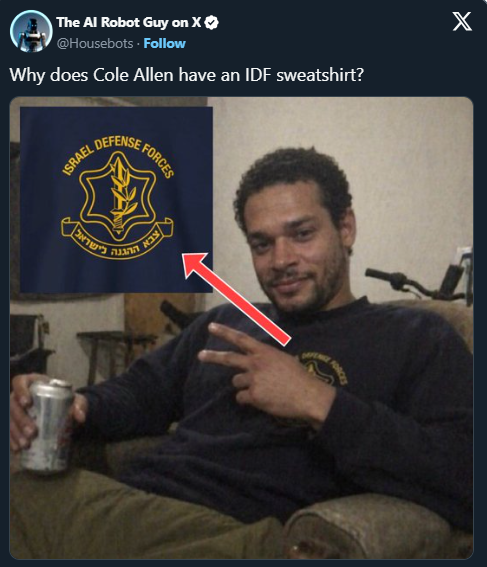
Task: Click the word "sweatshirt?" in the tweet
Action: 320,75
